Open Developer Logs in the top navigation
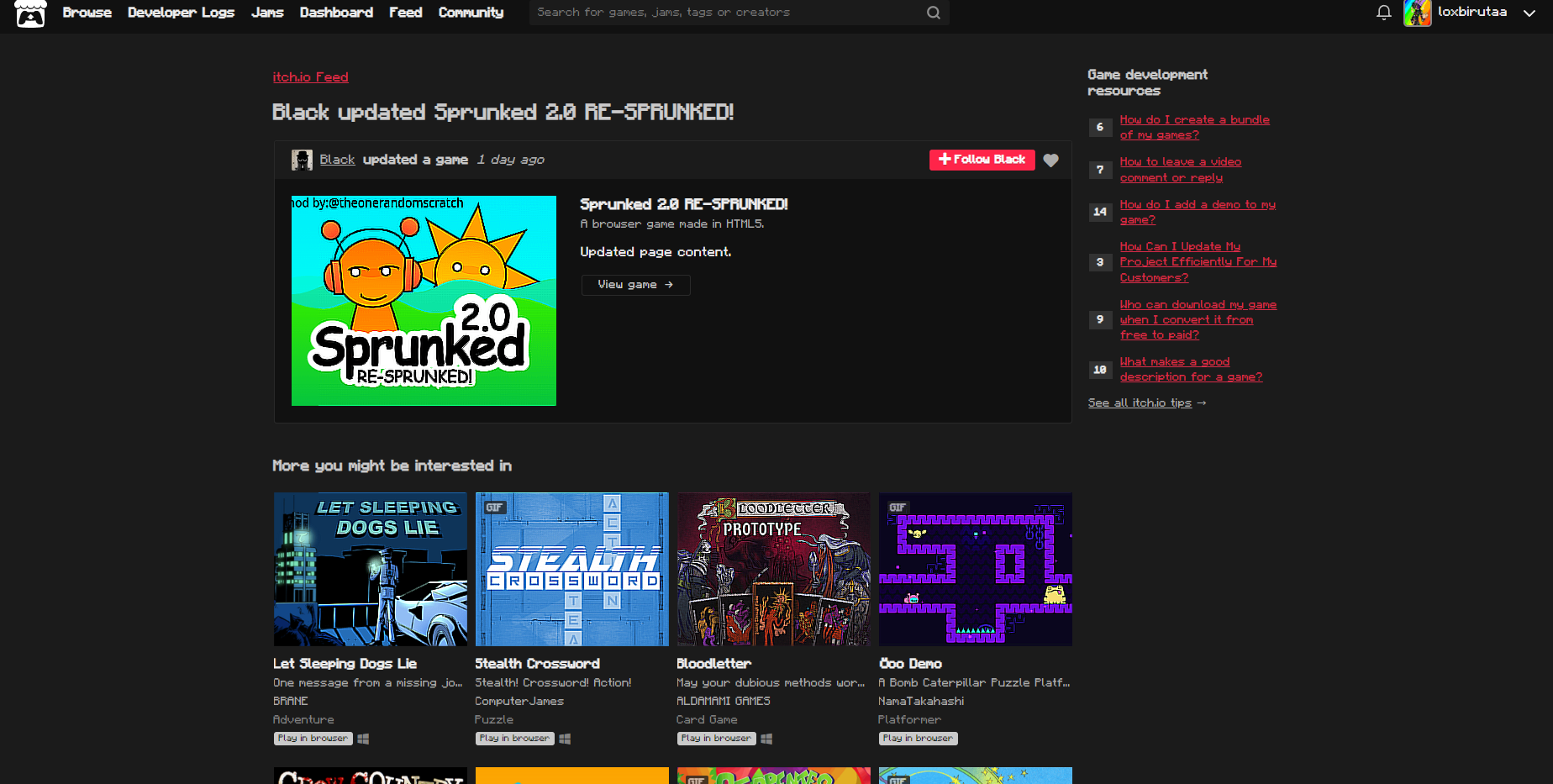This screenshot has width=1553, height=784. click(x=182, y=13)
